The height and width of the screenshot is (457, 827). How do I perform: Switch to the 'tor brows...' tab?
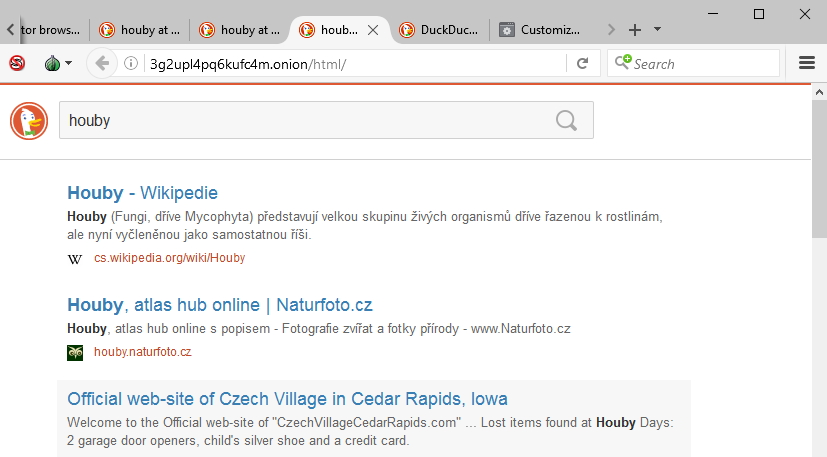[51, 30]
